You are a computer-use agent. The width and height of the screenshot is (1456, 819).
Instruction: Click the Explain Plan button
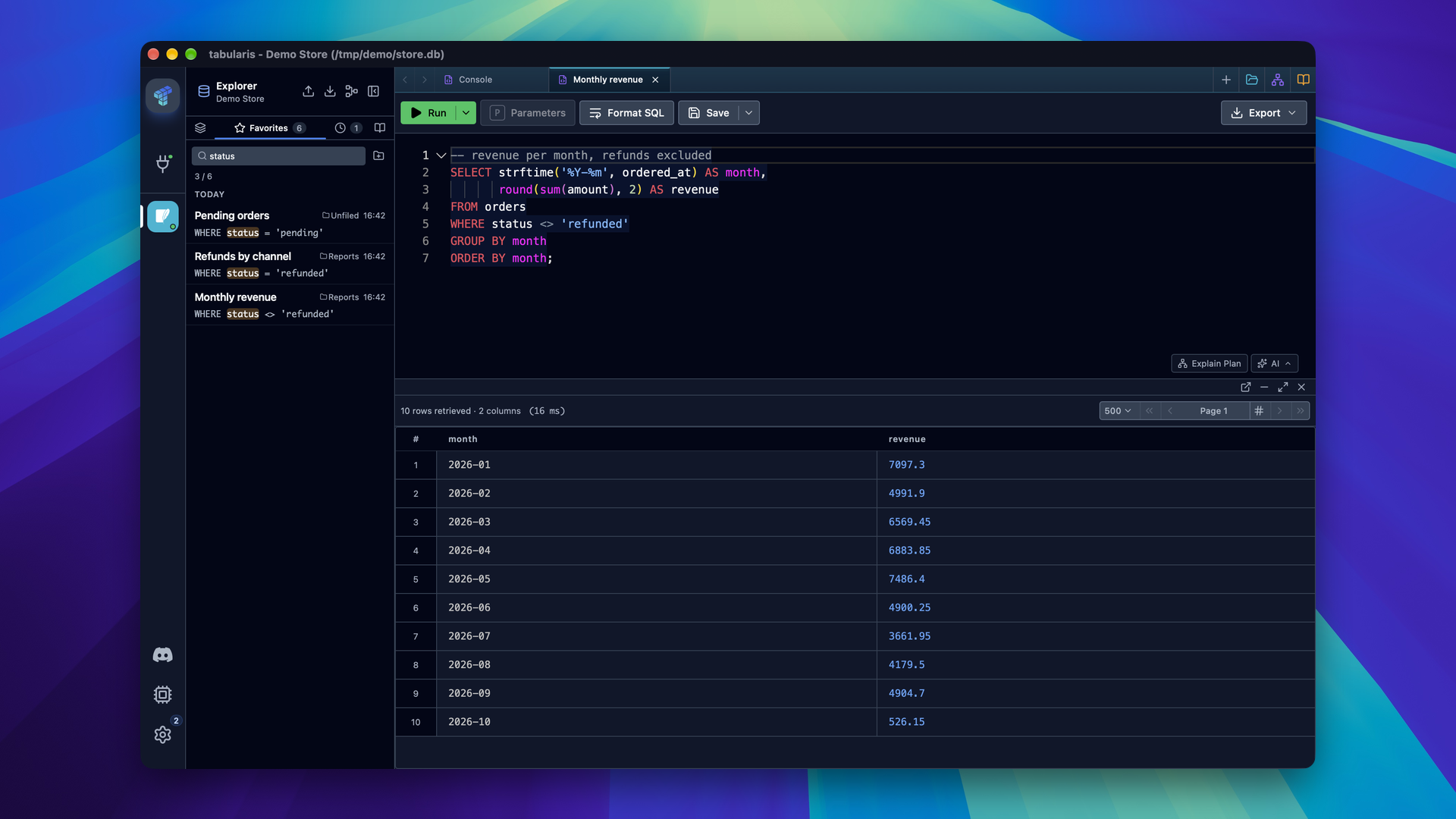click(1209, 363)
